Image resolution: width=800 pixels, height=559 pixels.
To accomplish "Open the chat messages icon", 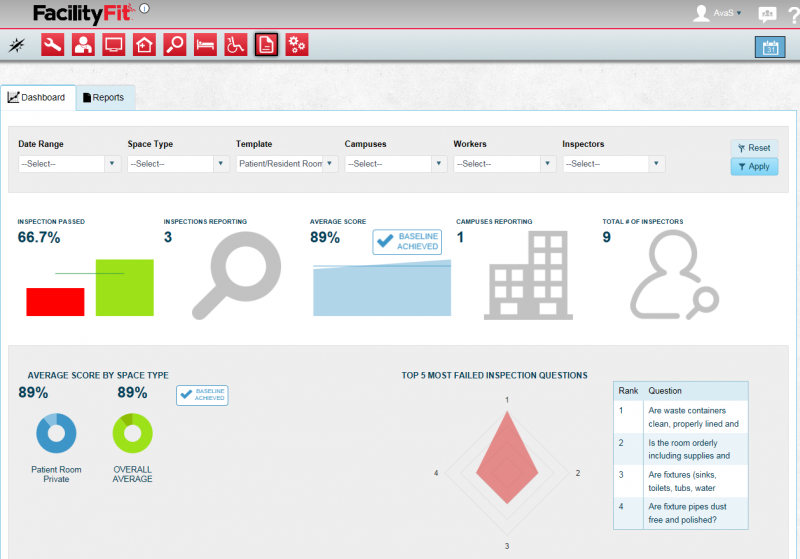I will 767,14.
